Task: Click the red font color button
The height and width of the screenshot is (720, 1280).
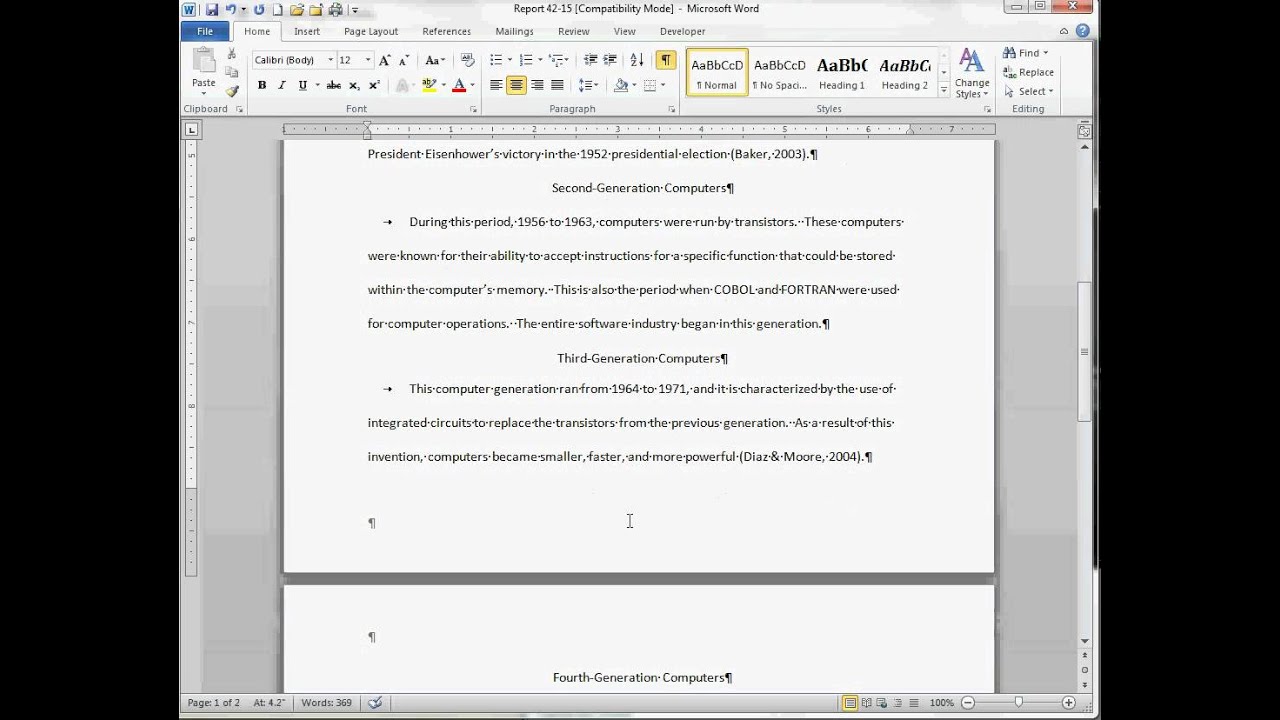Action: point(459,85)
